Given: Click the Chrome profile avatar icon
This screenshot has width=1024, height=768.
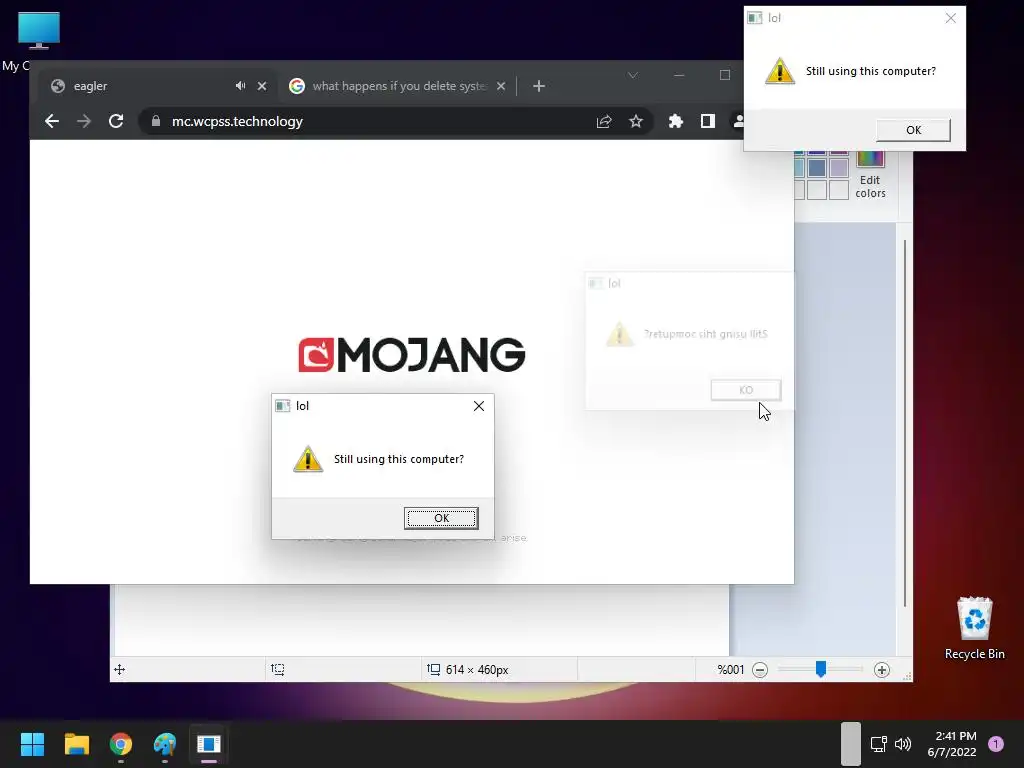Looking at the screenshot, I should [738, 121].
